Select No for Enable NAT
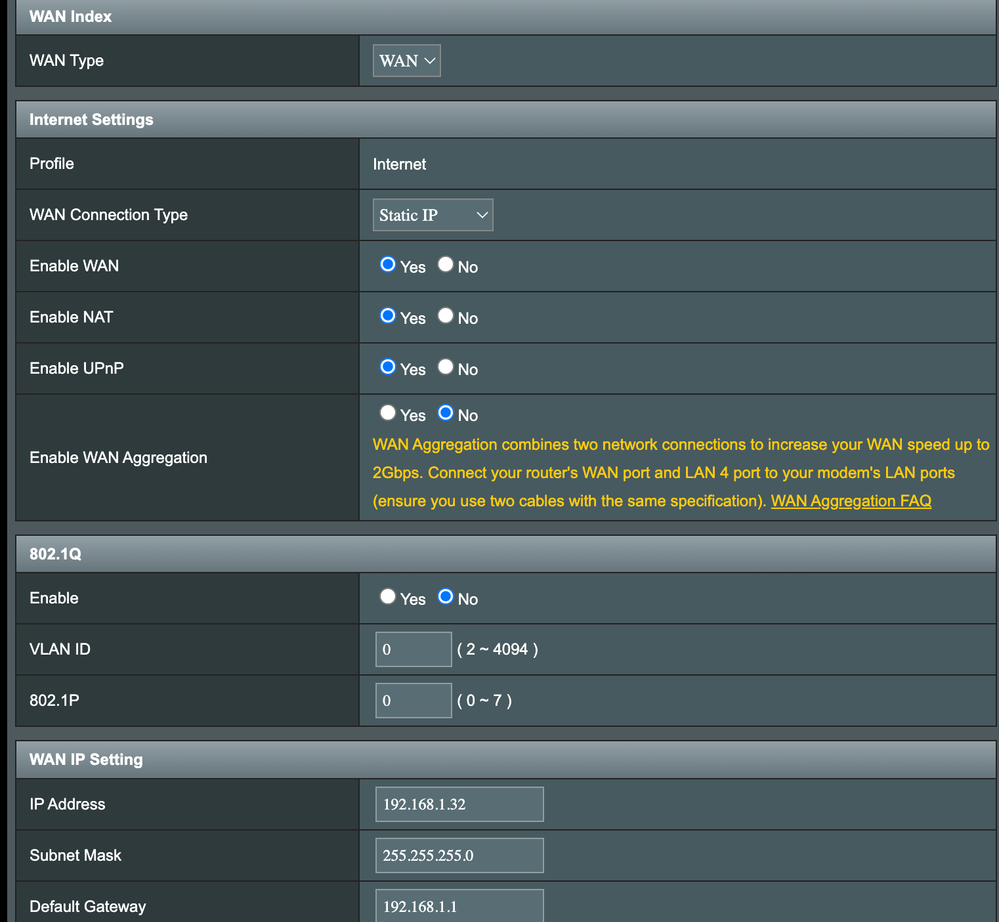This screenshot has width=999, height=922. click(446, 316)
